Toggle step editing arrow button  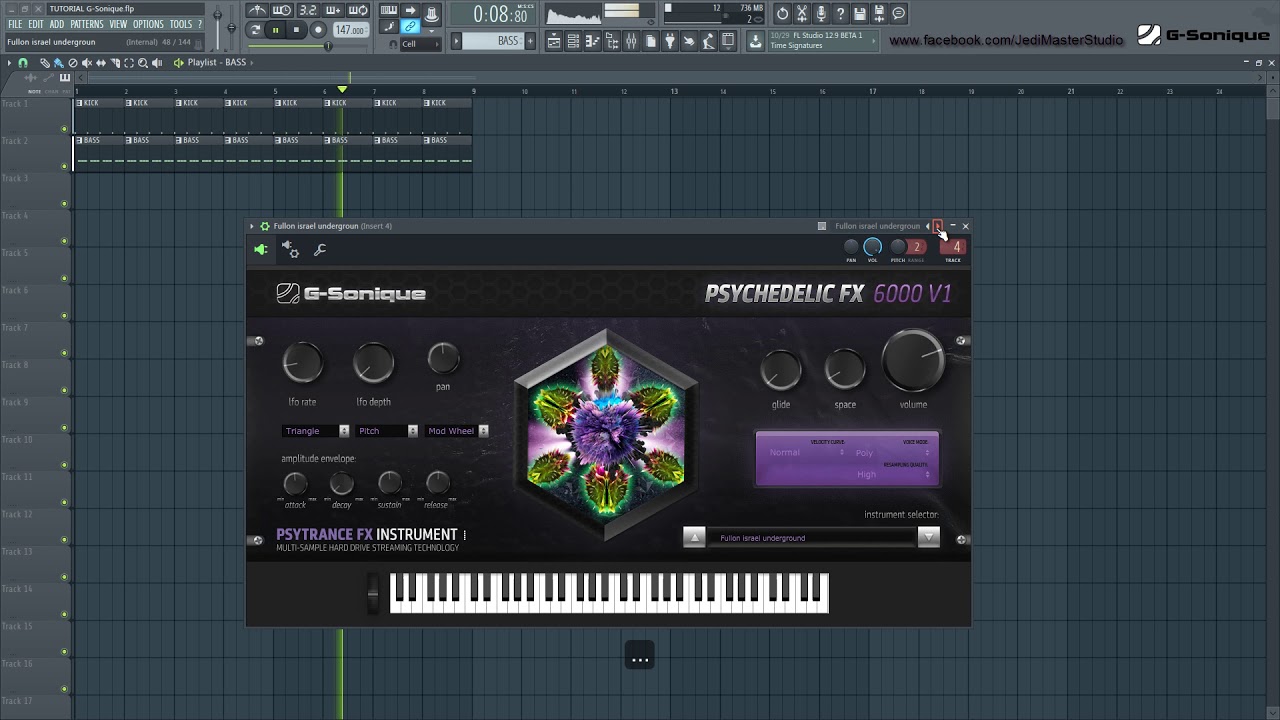click(x=410, y=11)
